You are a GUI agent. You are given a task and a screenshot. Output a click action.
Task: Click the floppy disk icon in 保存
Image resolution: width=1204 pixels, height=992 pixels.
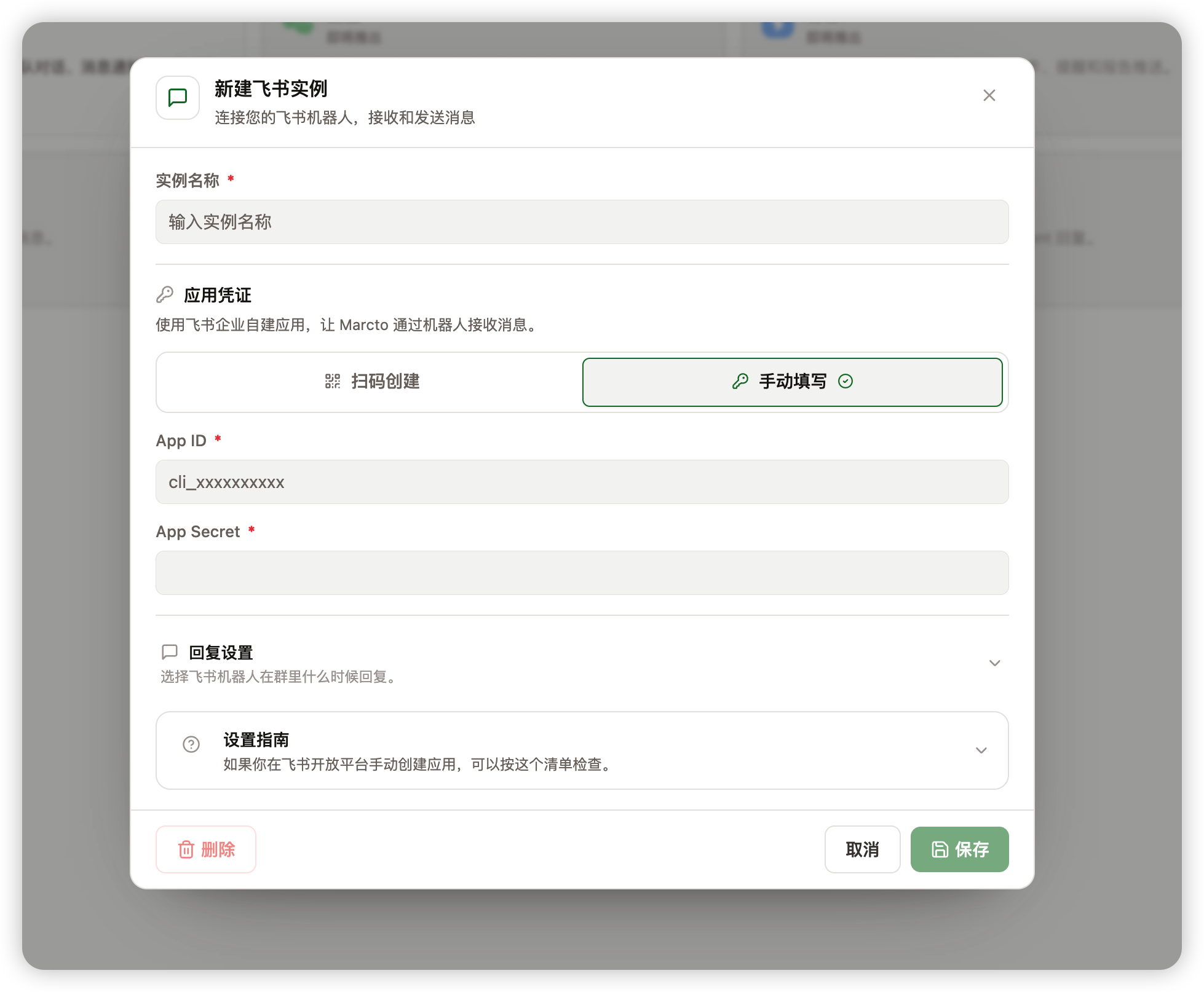(940, 849)
